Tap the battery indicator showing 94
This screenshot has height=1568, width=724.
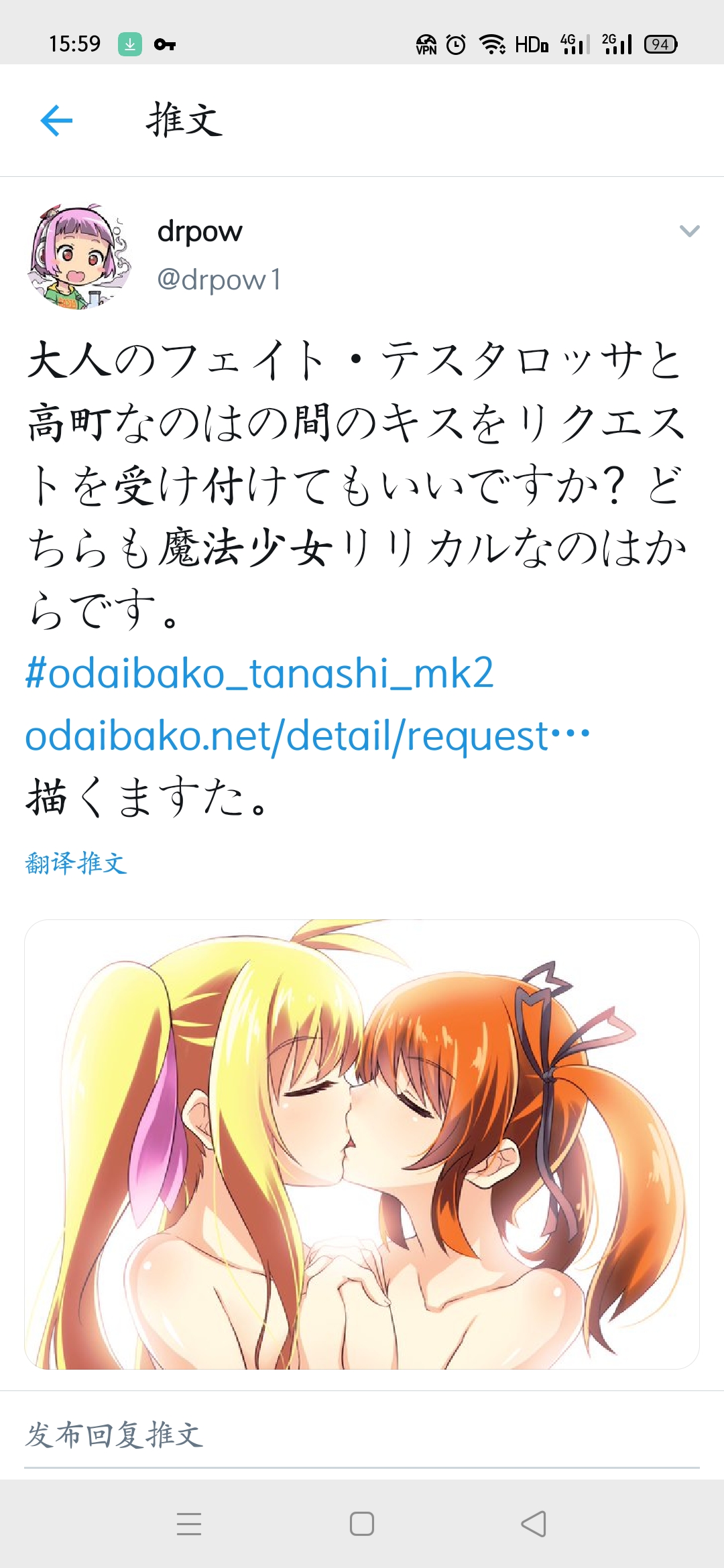[x=661, y=44]
